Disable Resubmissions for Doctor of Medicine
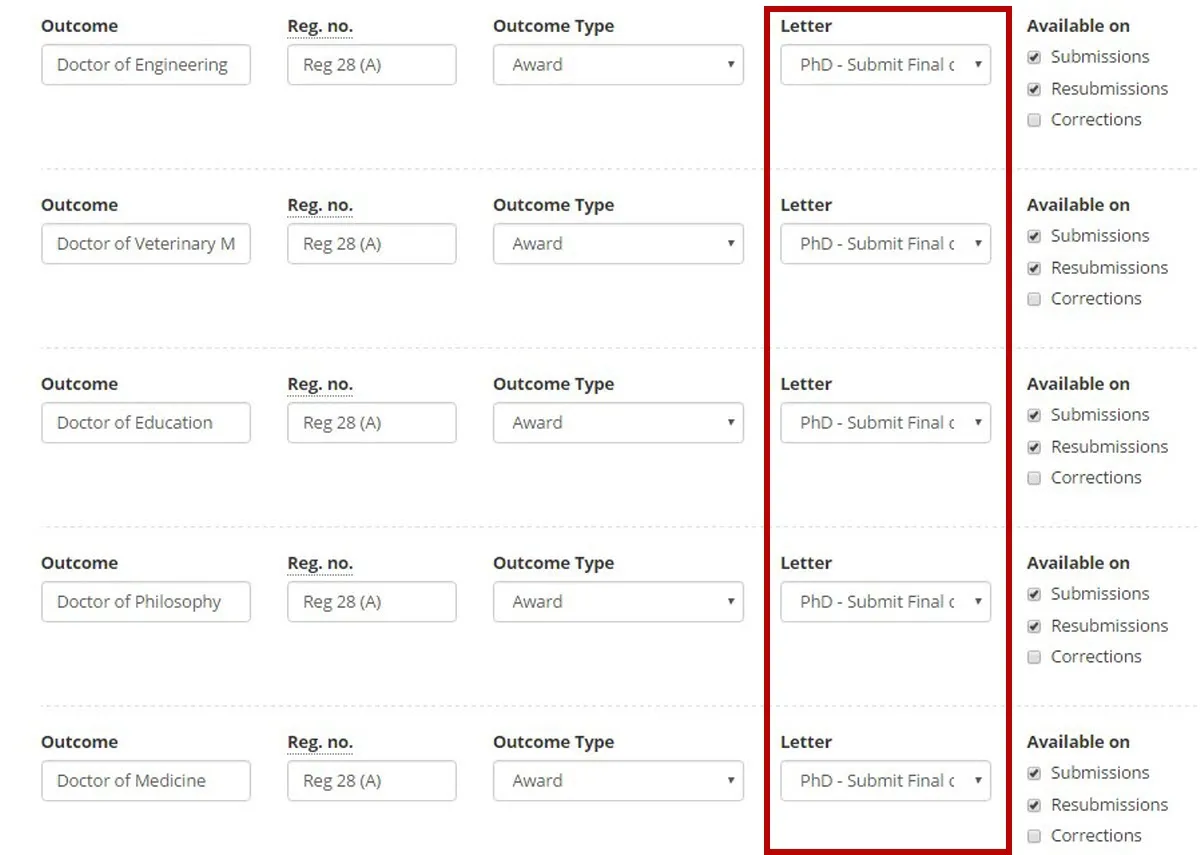The width and height of the screenshot is (1200, 855). click(x=1033, y=804)
